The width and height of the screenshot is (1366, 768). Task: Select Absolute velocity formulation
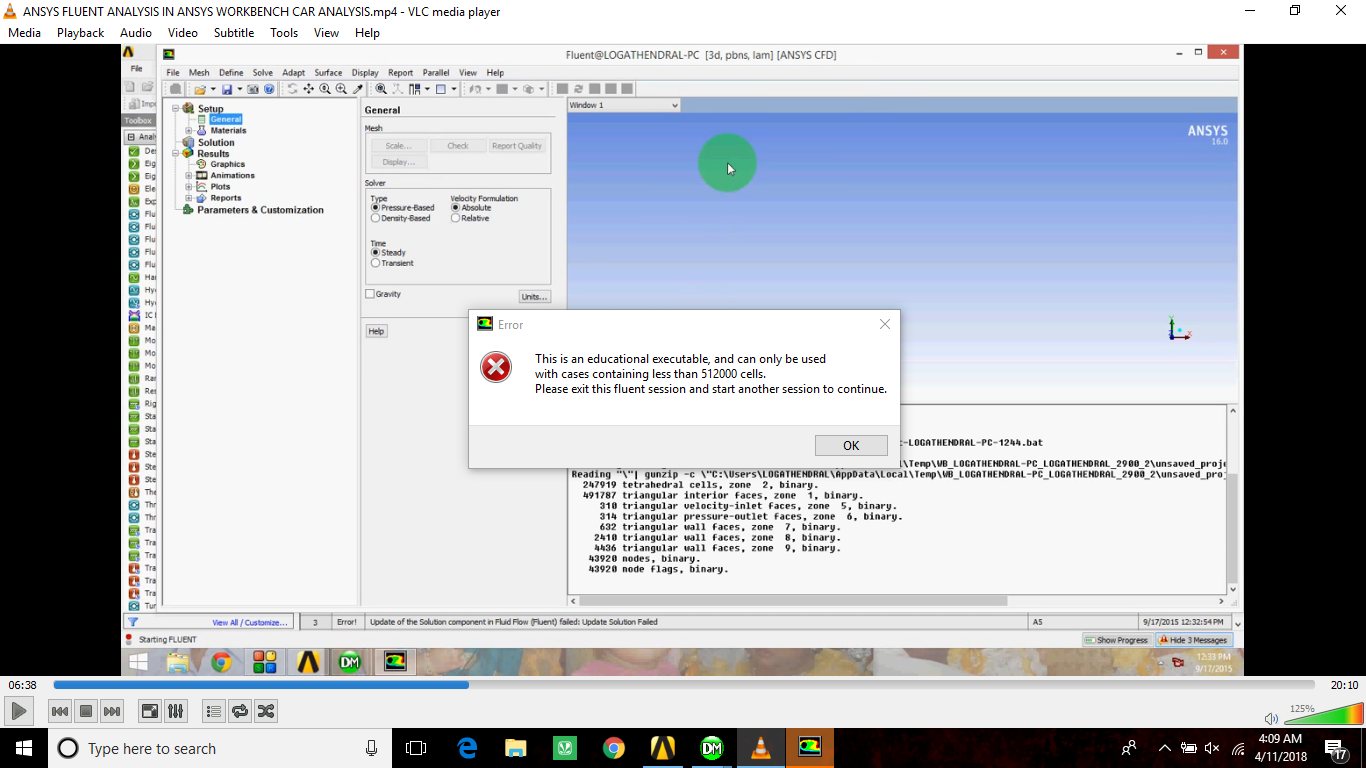pyautogui.click(x=471, y=208)
